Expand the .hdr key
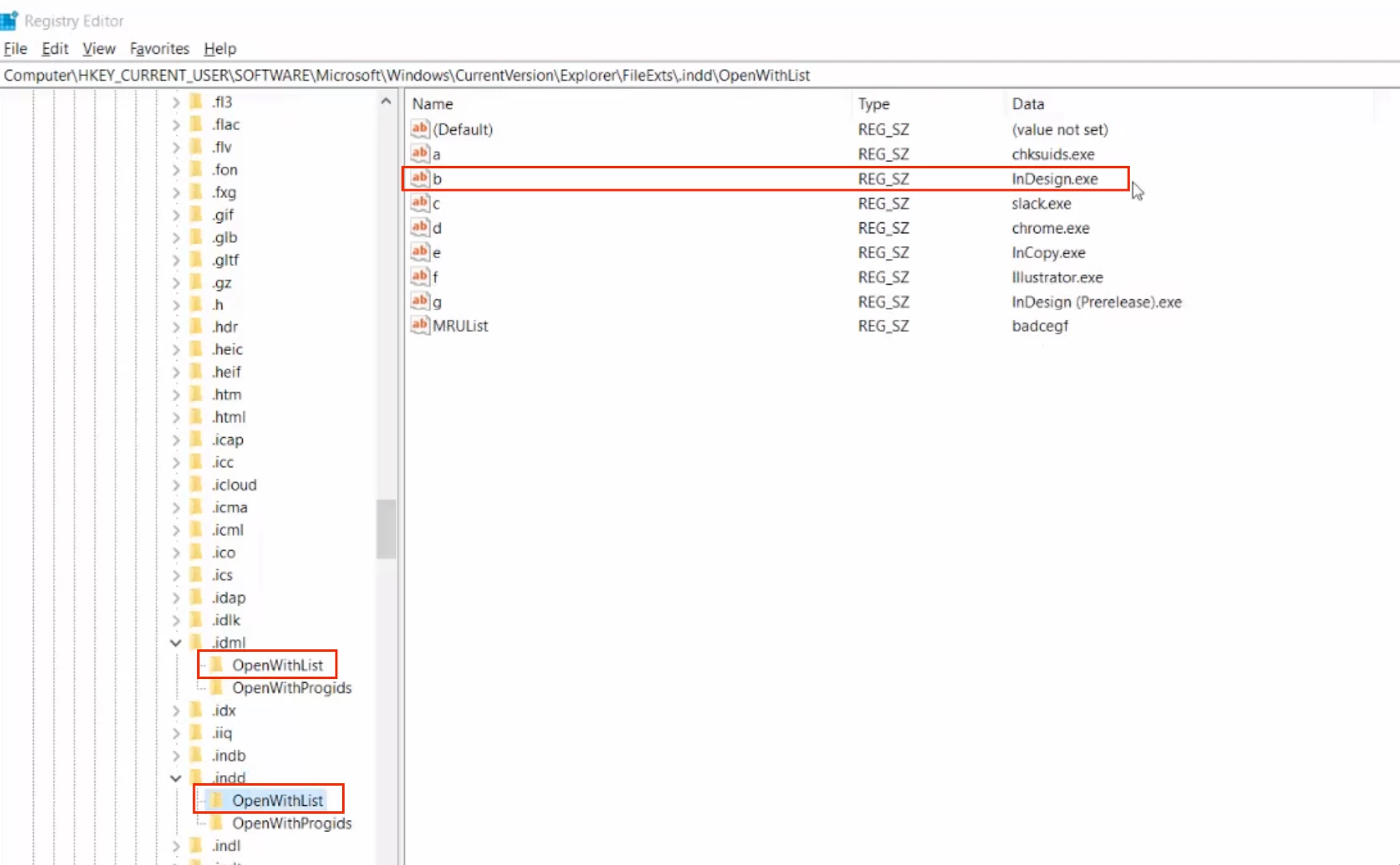Image resolution: width=1400 pixels, height=865 pixels. pyautogui.click(x=176, y=326)
